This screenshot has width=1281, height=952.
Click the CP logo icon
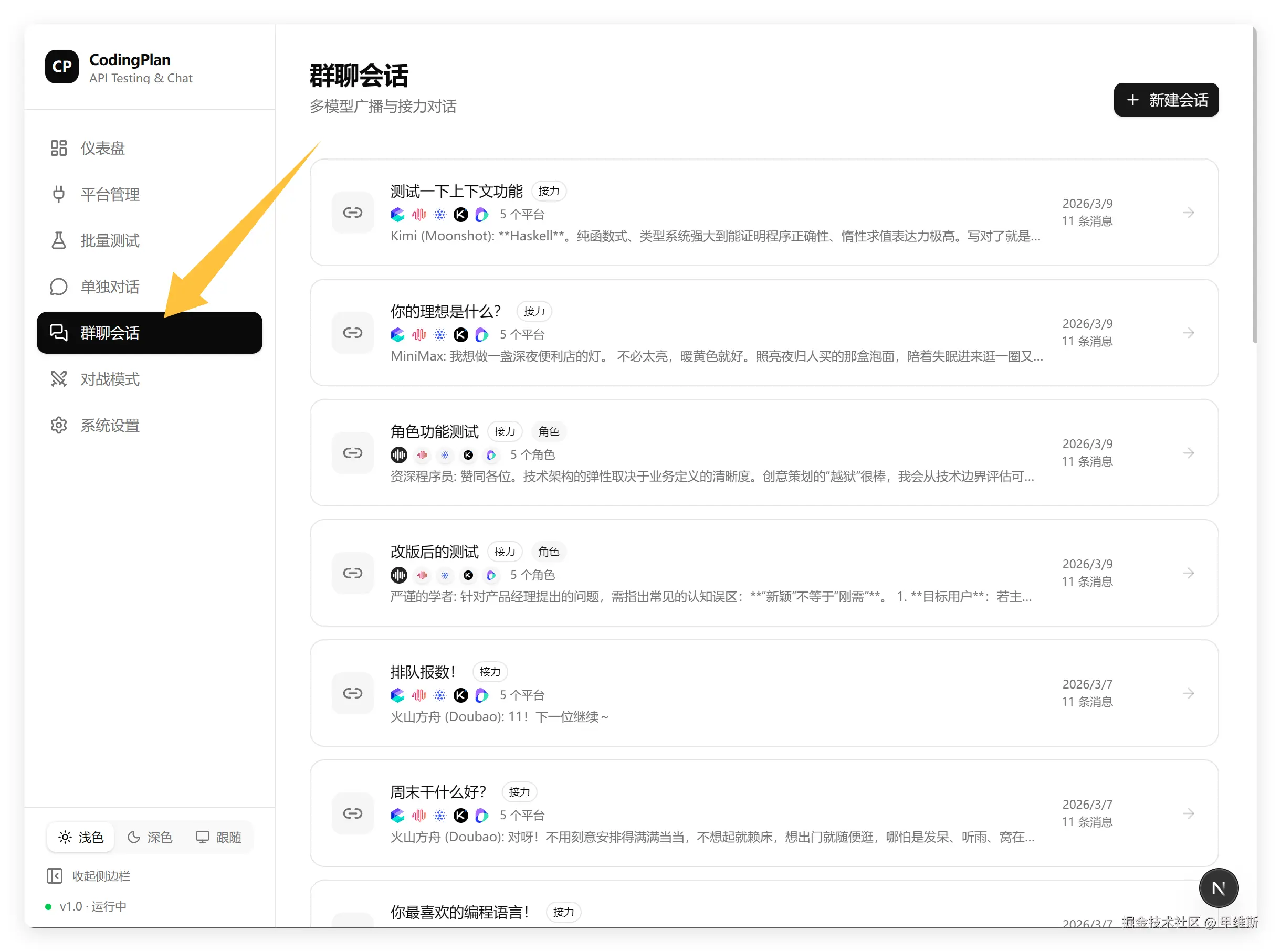coord(61,67)
